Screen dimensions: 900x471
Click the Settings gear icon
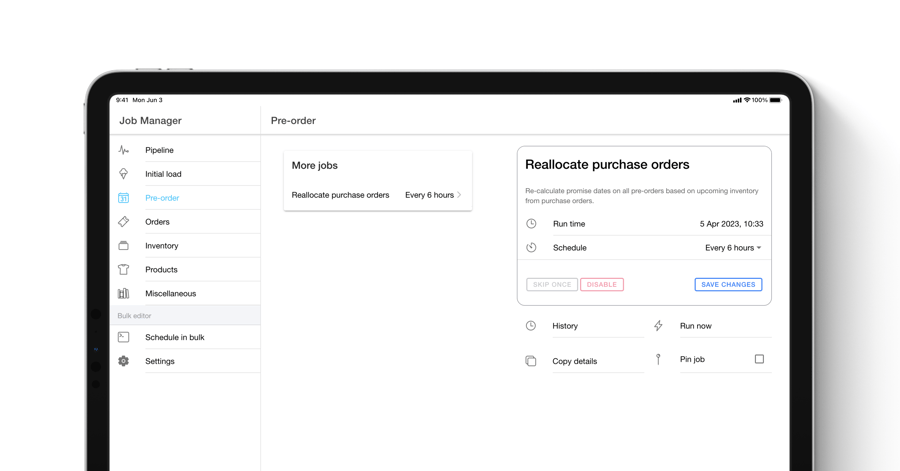point(124,361)
